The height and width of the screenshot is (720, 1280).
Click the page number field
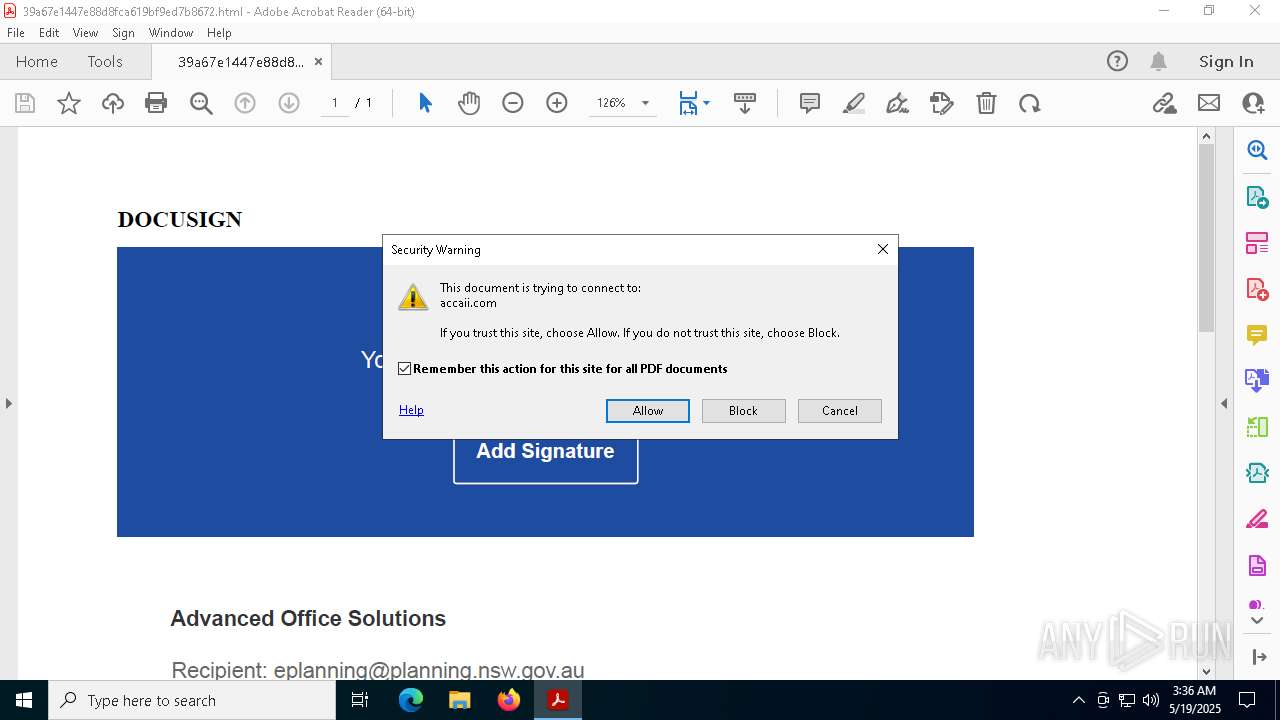[335, 103]
